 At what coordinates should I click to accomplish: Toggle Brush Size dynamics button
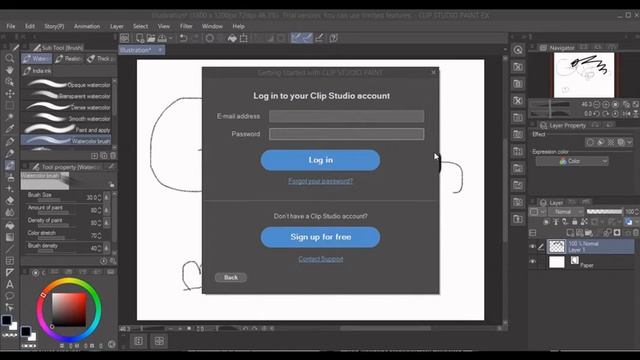(107, 198)
